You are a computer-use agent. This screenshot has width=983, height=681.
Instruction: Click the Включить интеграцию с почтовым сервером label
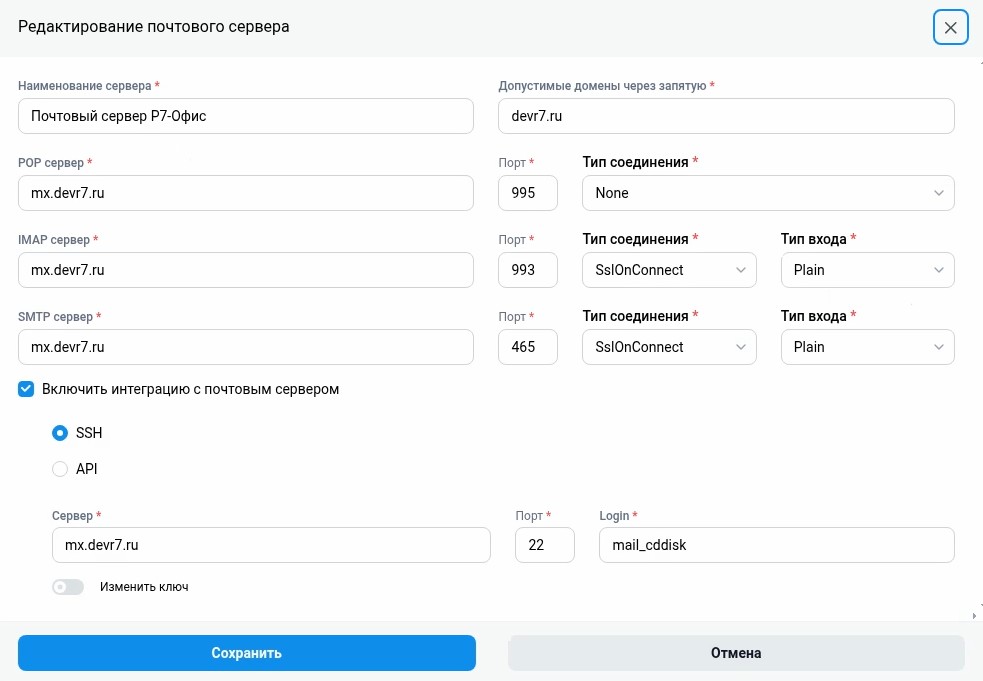[x=191, y=389]
